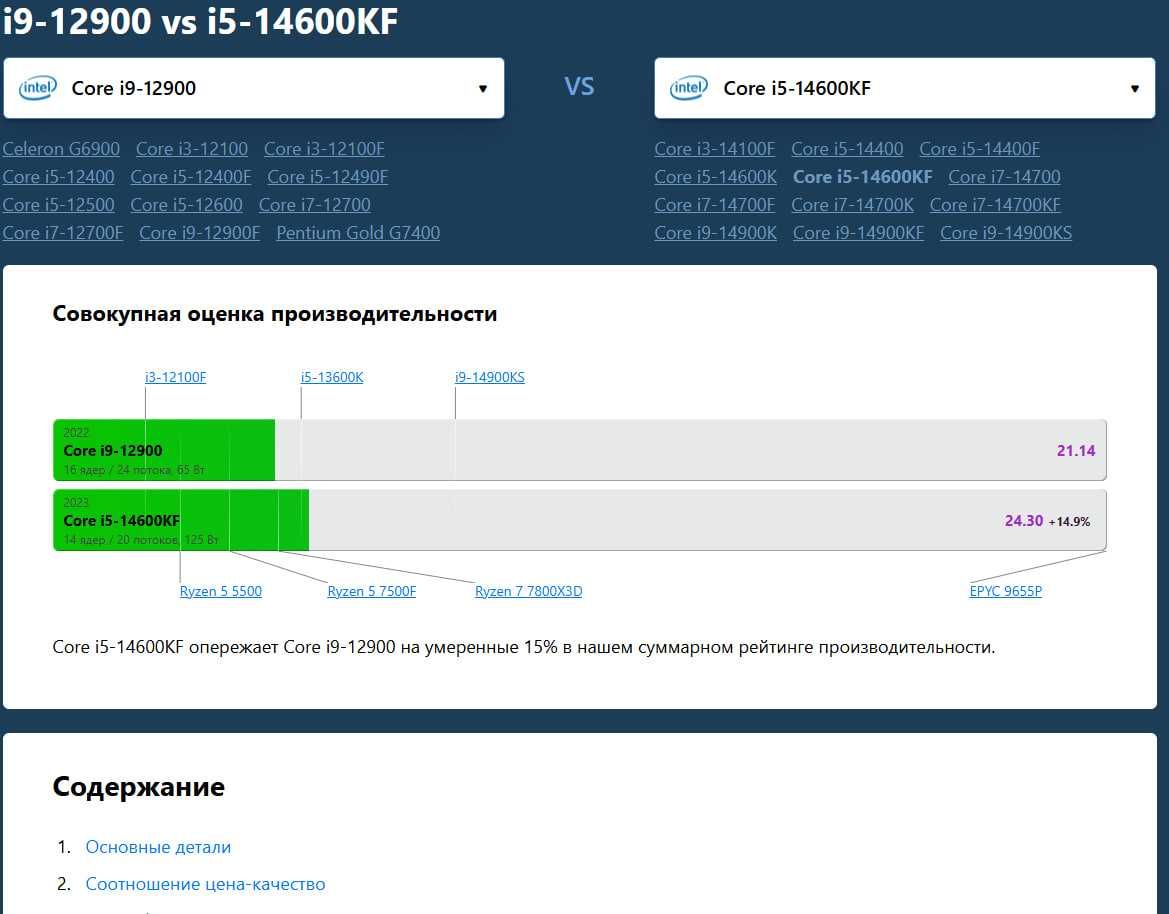Viewport: 1169px width, 914px height.
Task: Go to Основные детали section
Action: pos(158,847)
